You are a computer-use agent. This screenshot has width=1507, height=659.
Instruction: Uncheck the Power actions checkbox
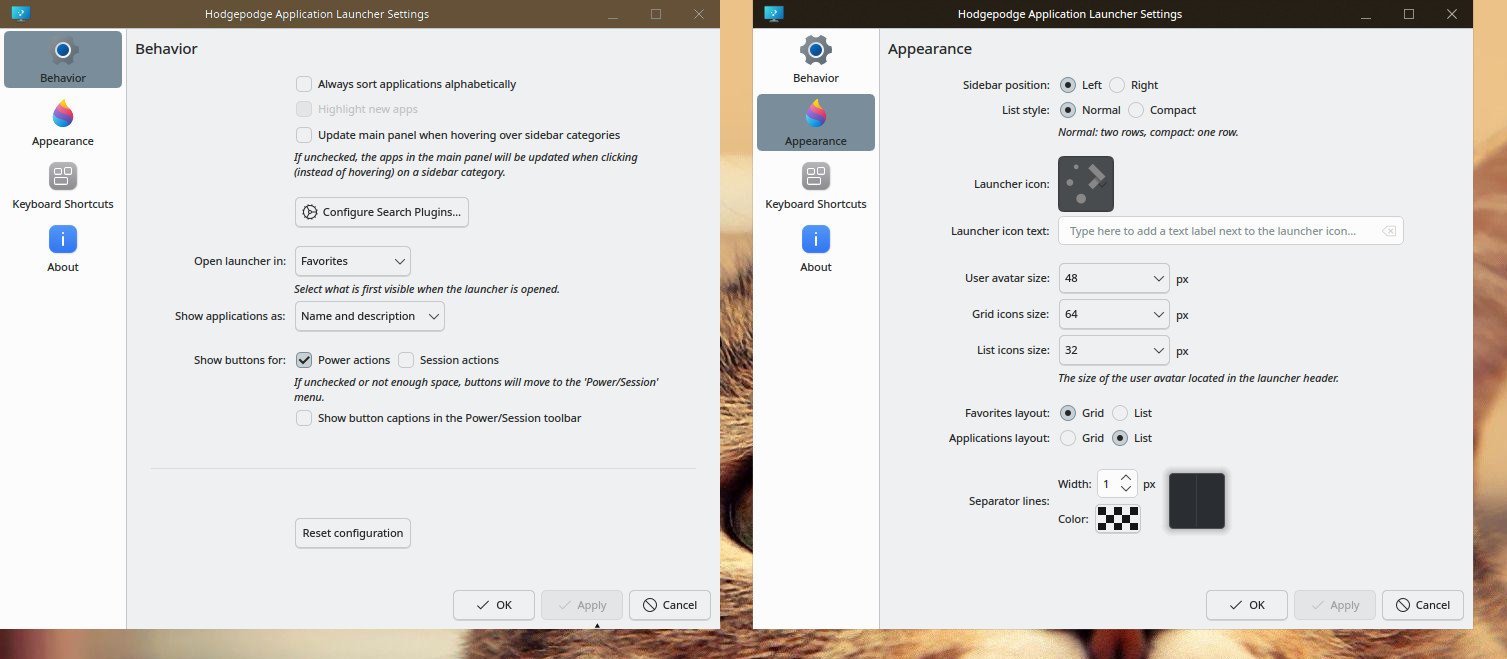[x=304, y=360]
